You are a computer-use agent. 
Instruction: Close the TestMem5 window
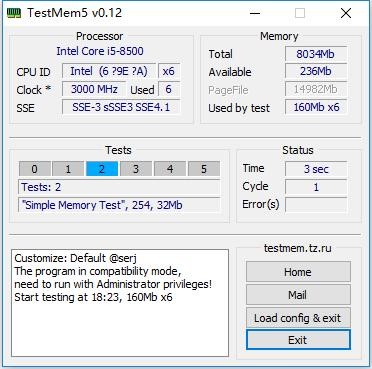[x=346, y=13]
